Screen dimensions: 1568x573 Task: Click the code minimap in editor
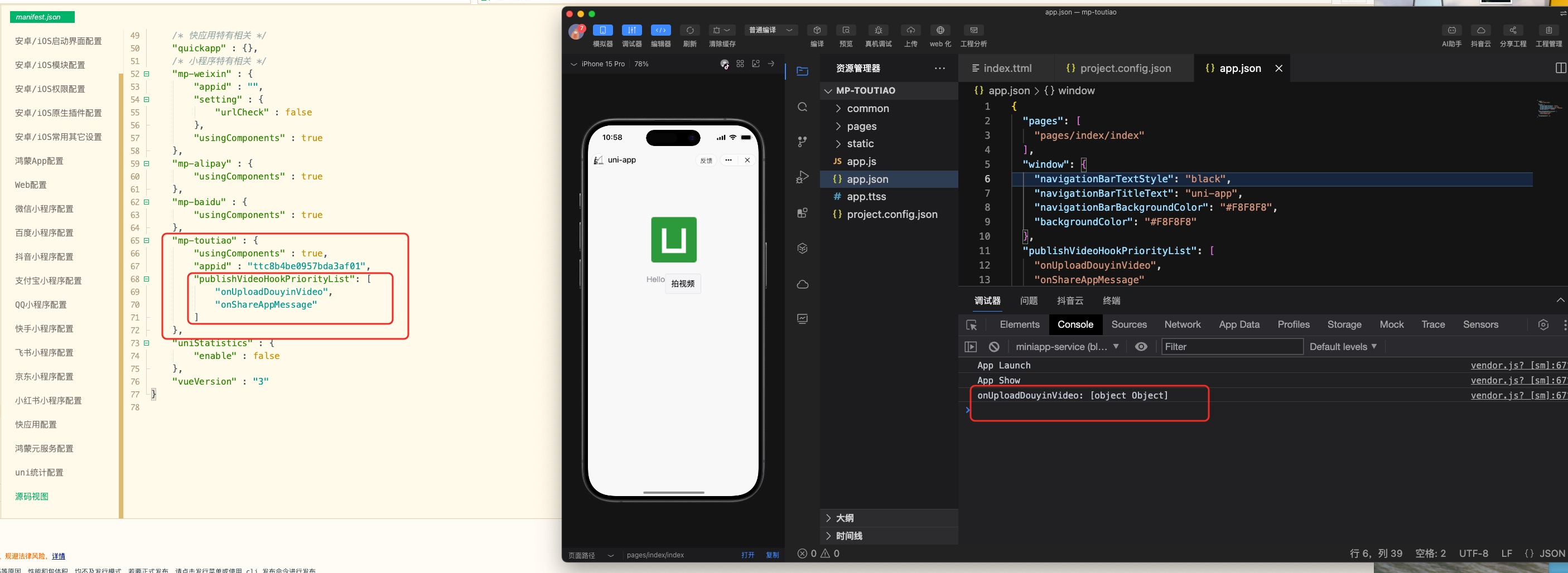click(x=1548, y=109)
